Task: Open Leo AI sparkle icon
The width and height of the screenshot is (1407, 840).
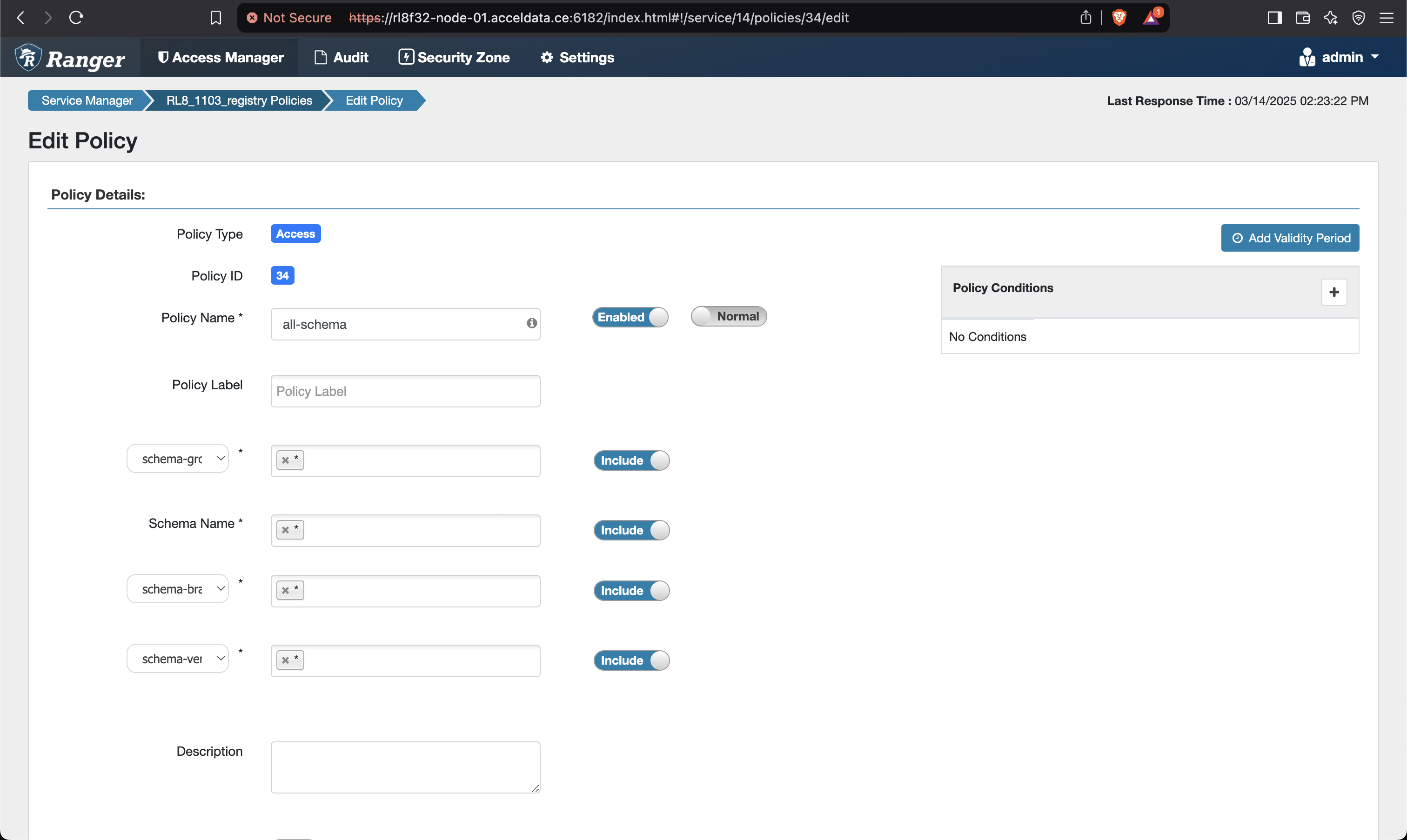Action: 1330,18
